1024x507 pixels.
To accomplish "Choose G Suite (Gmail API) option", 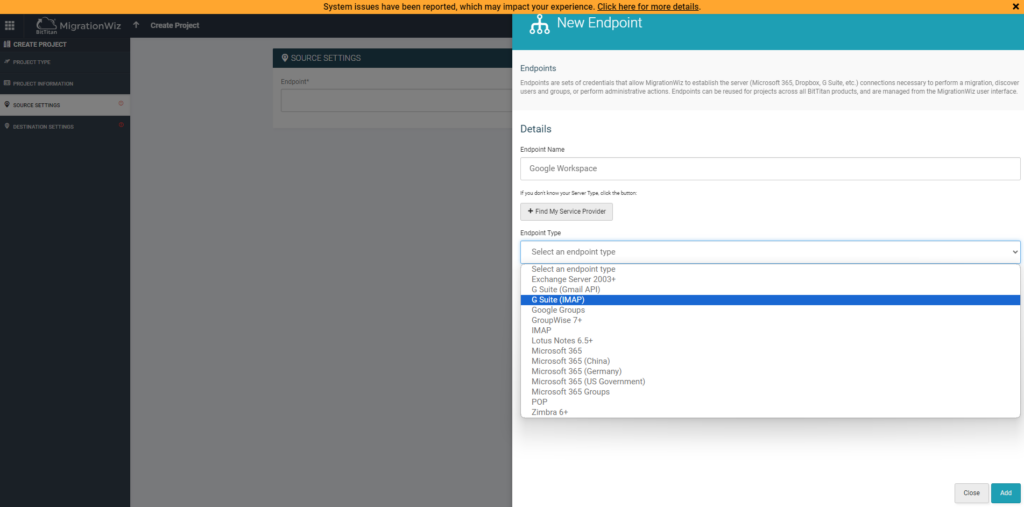I will click(x=566, y=290).
